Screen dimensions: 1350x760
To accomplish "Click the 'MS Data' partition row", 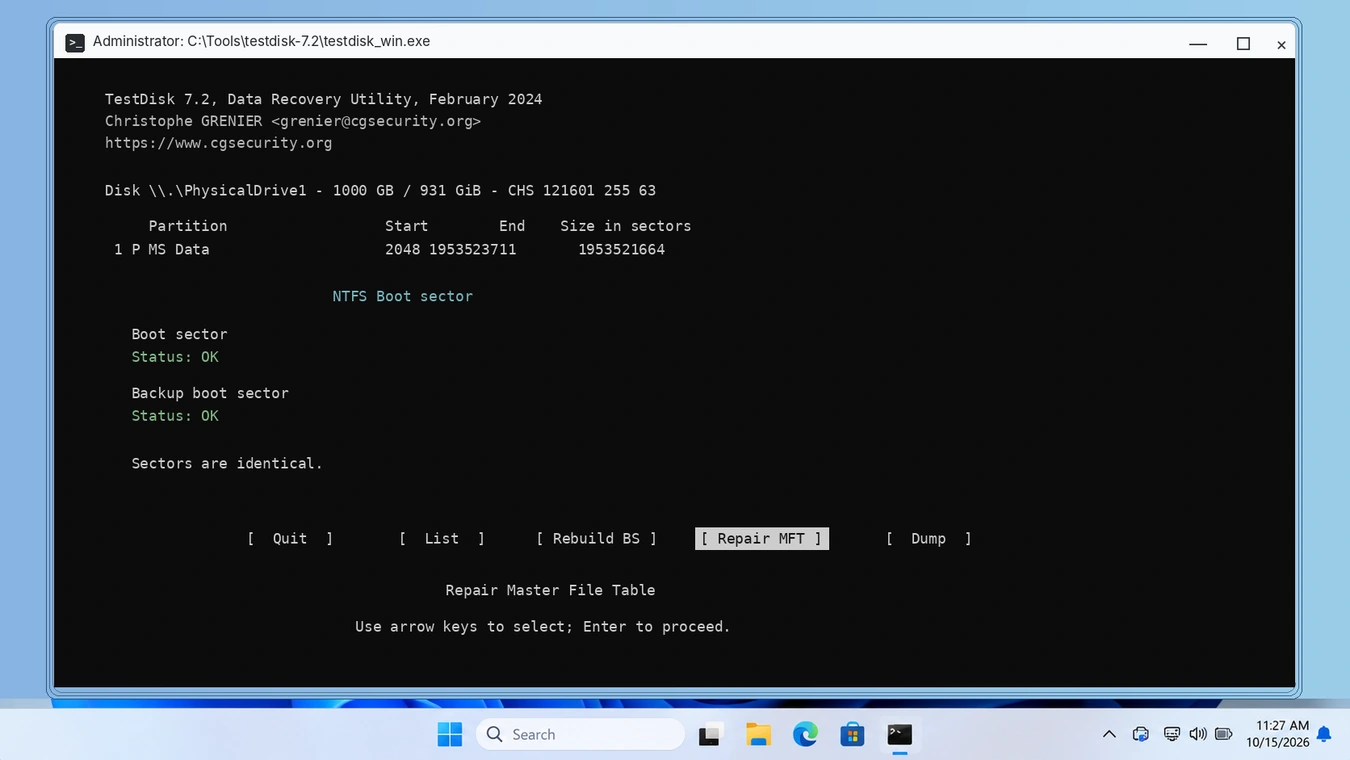I will pos(390,250).
